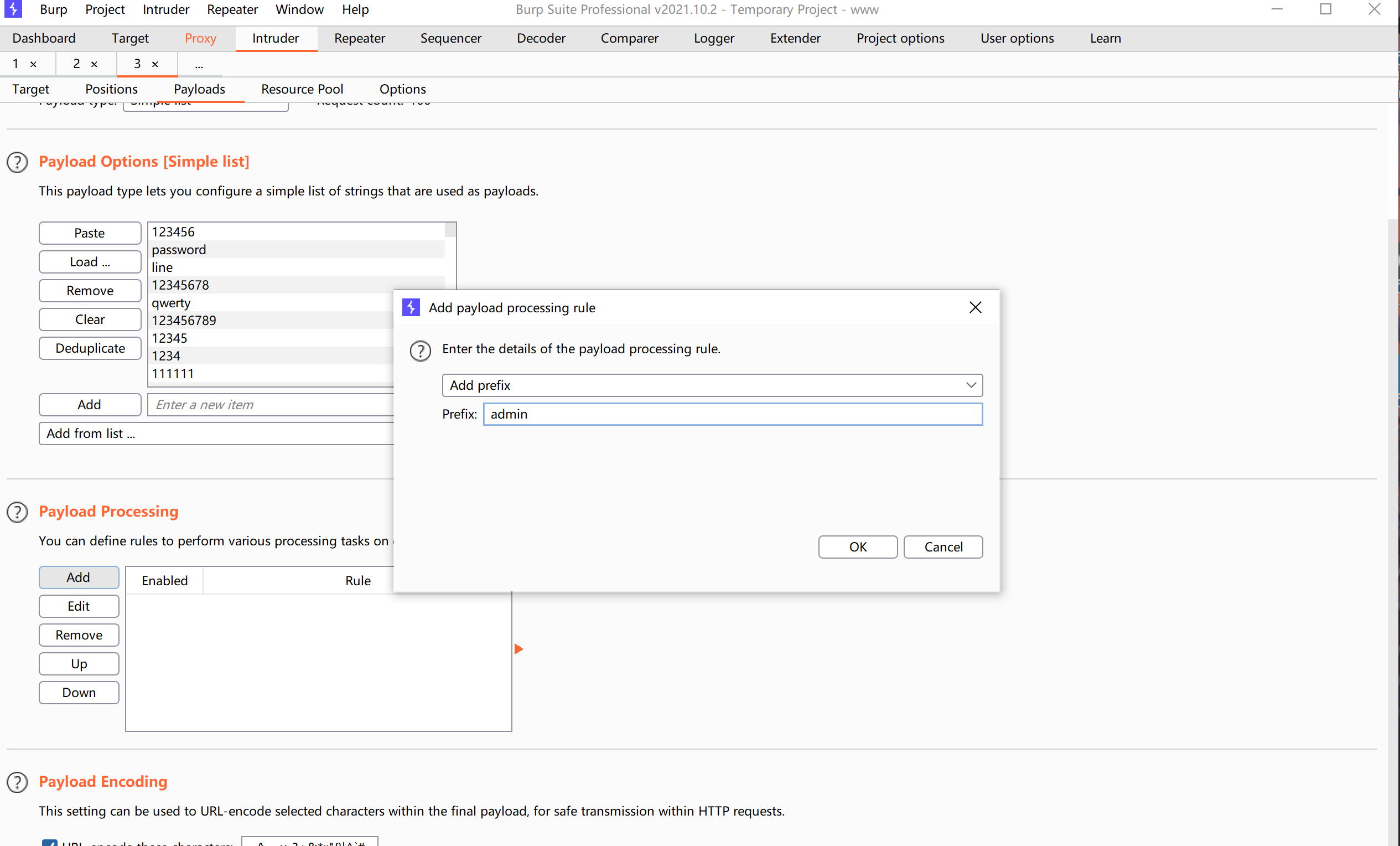Close the Add payload processing rule dialog
Viewport: 1400px width, 846px height.
(975, 308)
